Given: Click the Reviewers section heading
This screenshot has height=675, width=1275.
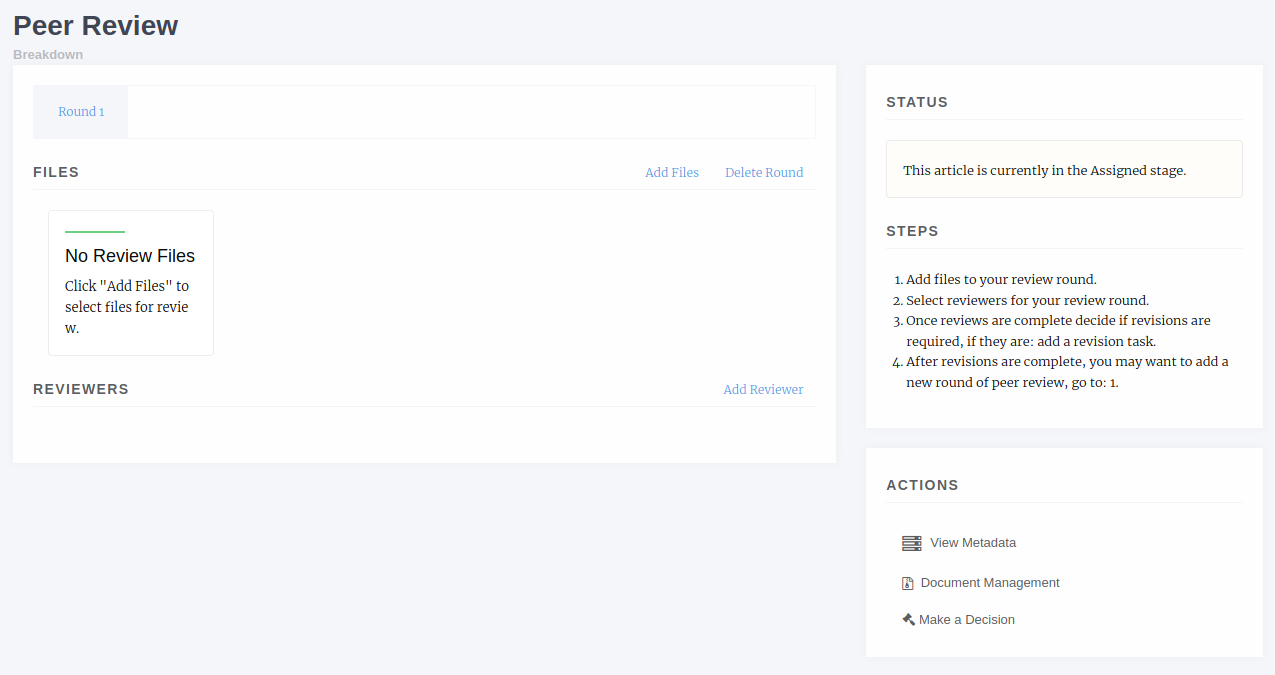Looking at the screenshot, I should click(x=81, y=389).
